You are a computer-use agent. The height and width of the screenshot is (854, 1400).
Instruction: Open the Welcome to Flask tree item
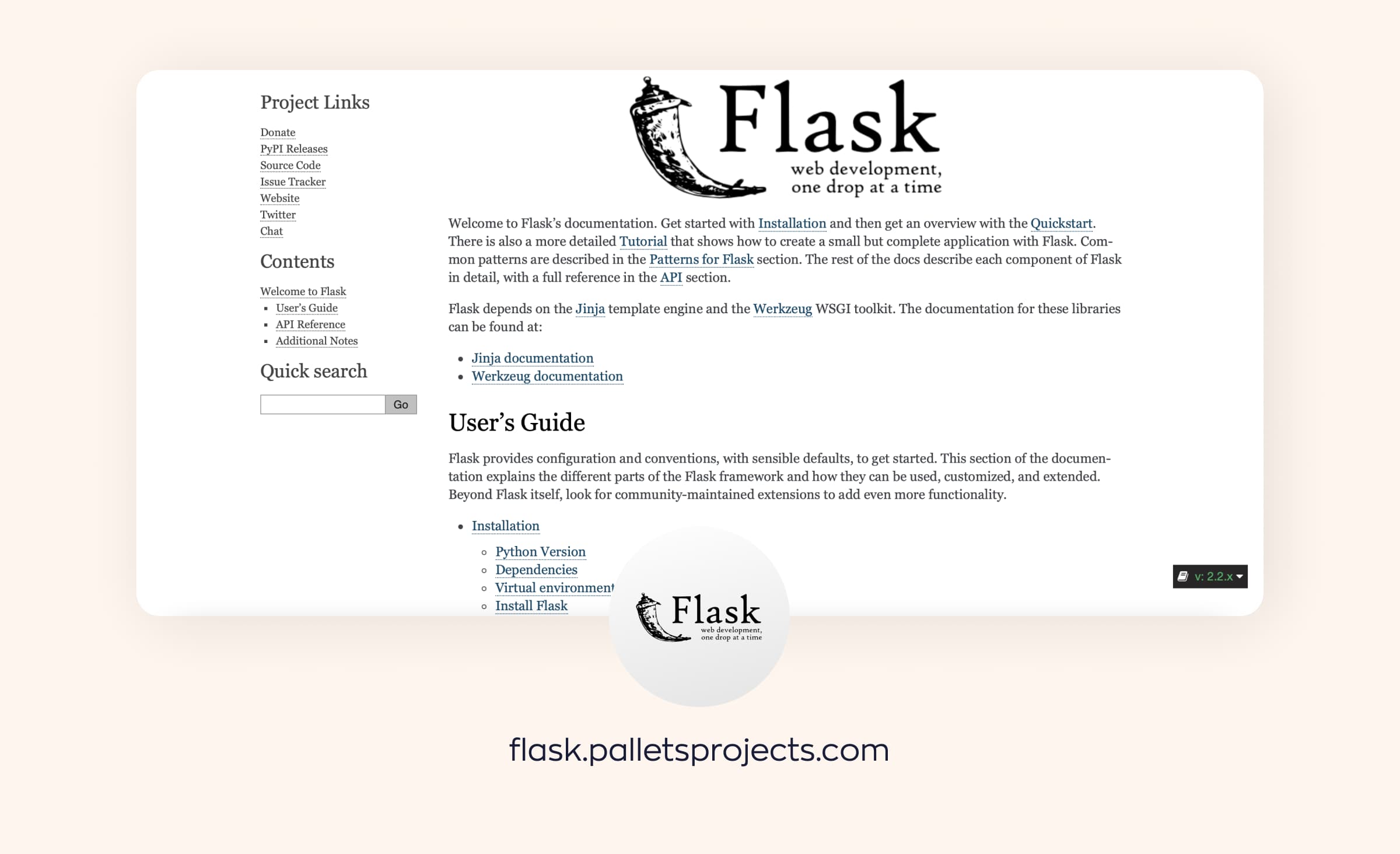[x=303, y=291]
